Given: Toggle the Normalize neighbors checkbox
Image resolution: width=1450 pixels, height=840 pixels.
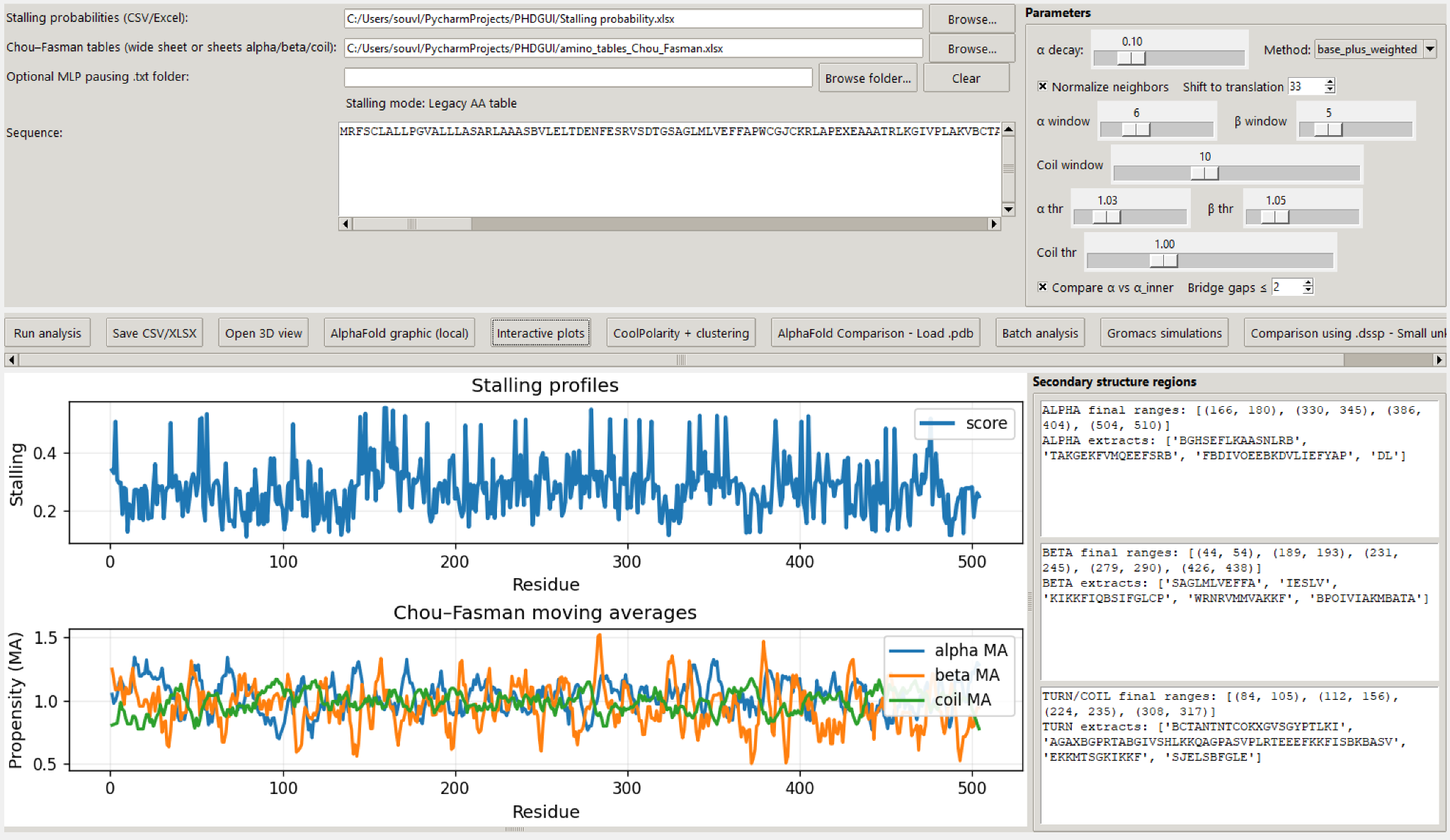Looking at the screenshot, I should pyautogui.click(x=1043, y=86).
